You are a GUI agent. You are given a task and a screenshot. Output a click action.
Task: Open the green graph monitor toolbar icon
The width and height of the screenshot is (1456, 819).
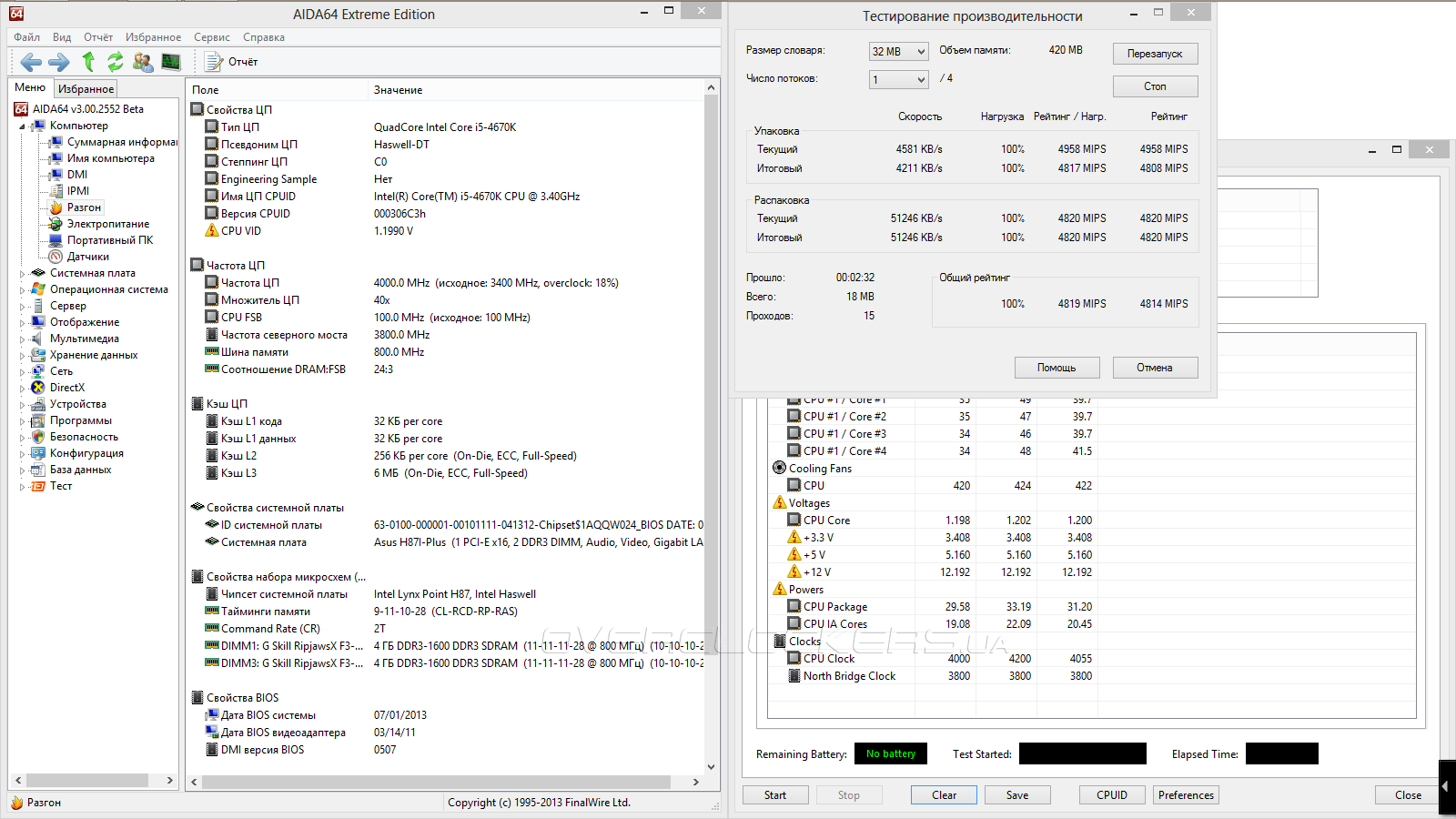click(171, 62)
